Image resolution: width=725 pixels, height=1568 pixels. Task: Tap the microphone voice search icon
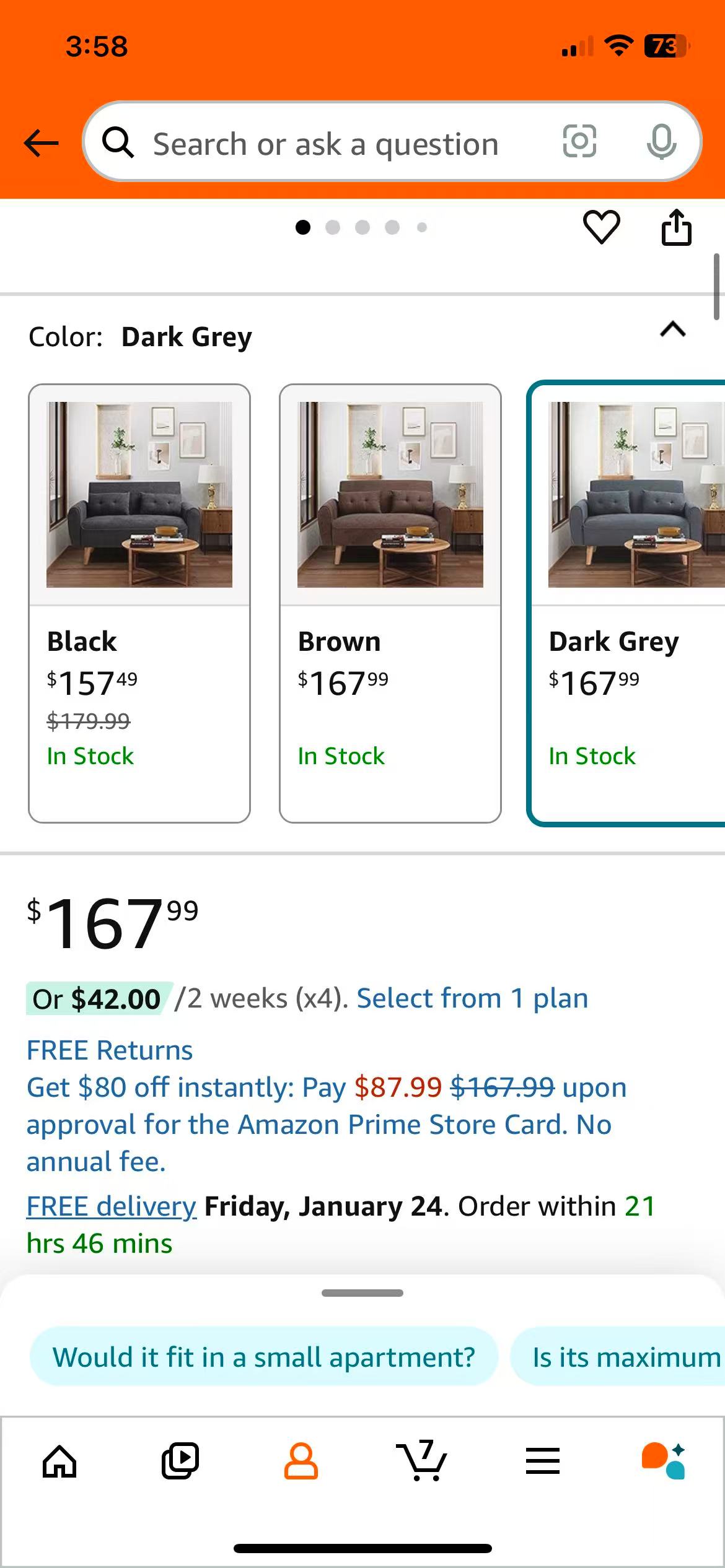point(661,142)
